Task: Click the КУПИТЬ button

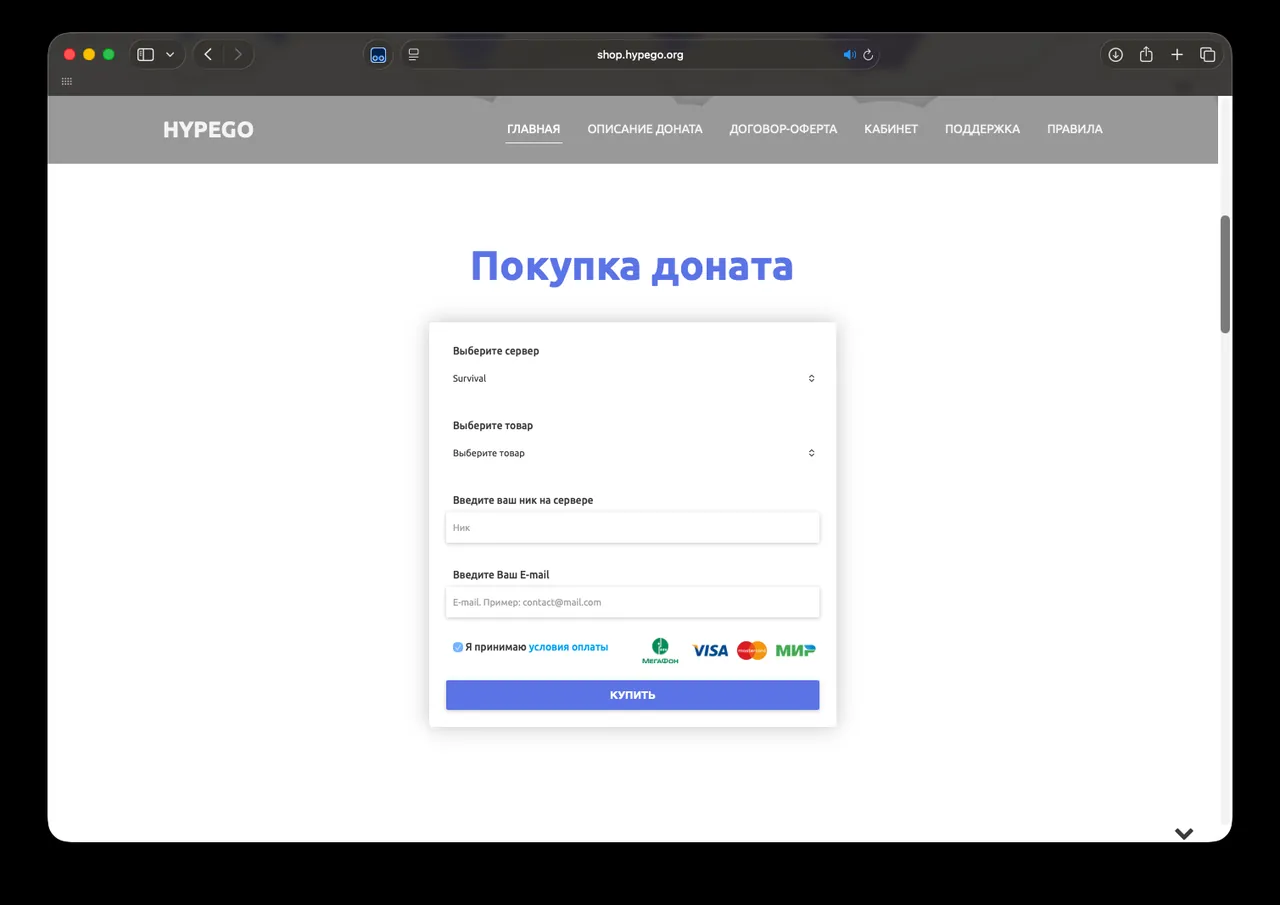Action: coord(633,695)
